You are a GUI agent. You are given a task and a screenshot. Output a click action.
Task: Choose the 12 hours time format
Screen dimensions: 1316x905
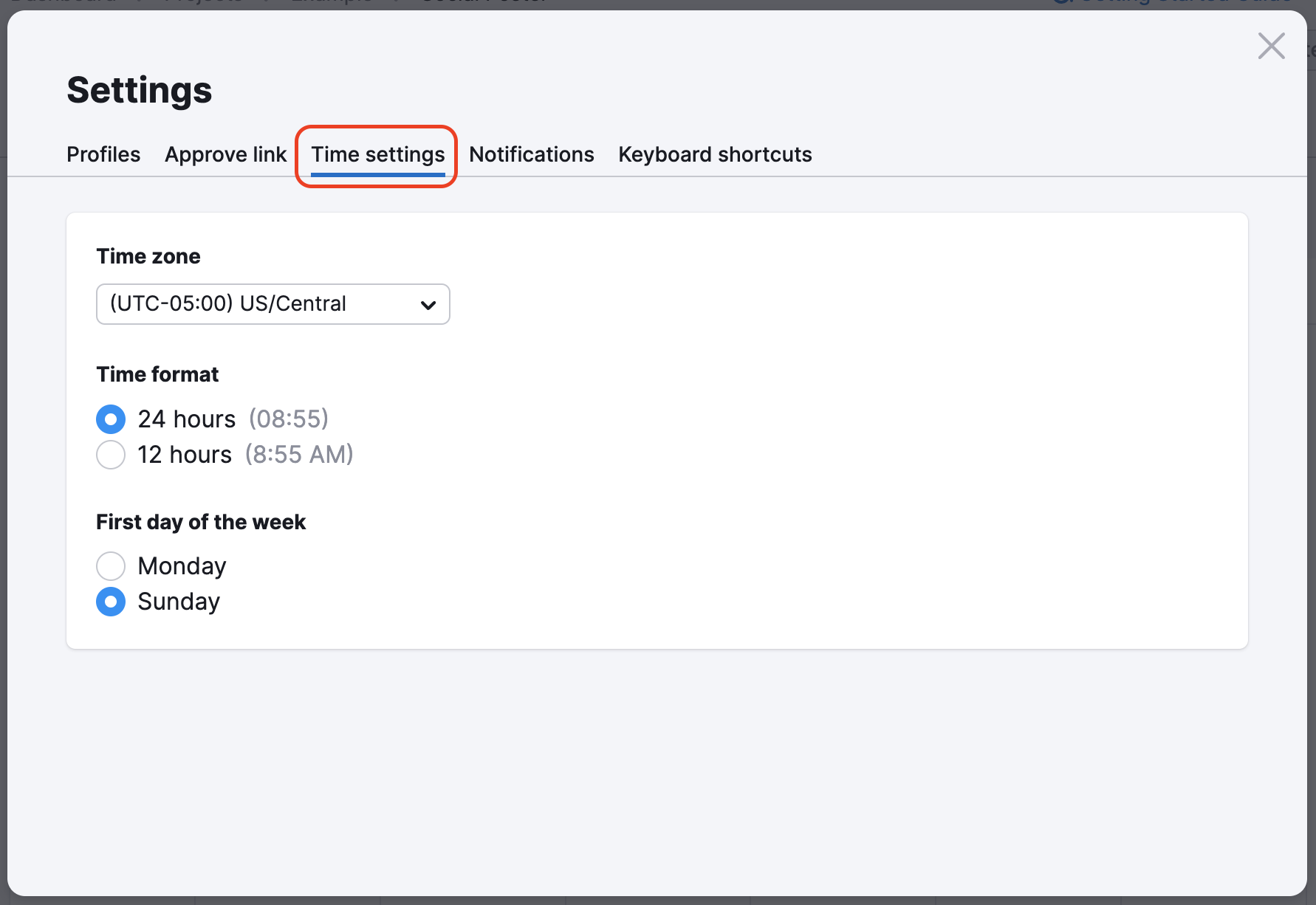click(x=110, y=455)
